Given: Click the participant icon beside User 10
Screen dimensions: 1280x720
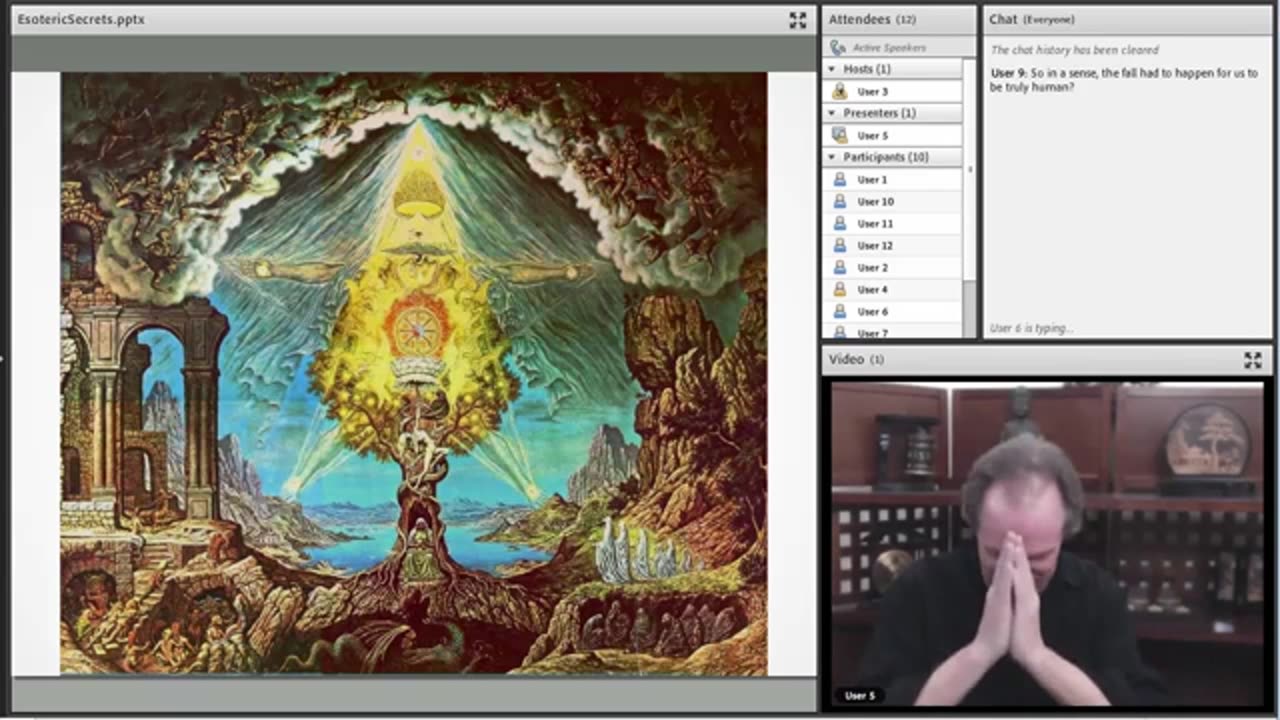Looking at the screenshot, I should point(840,201).
